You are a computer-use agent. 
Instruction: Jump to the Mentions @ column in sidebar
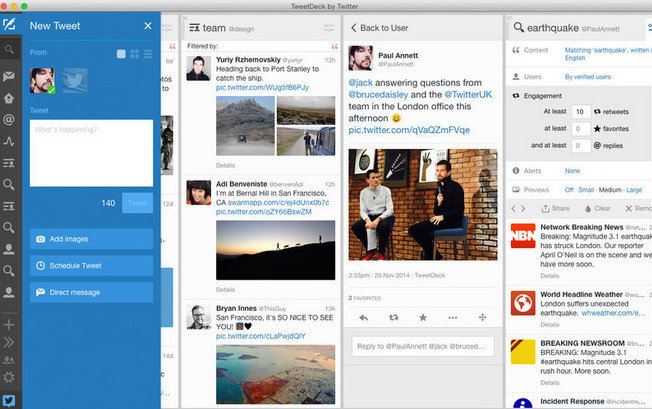9,120
